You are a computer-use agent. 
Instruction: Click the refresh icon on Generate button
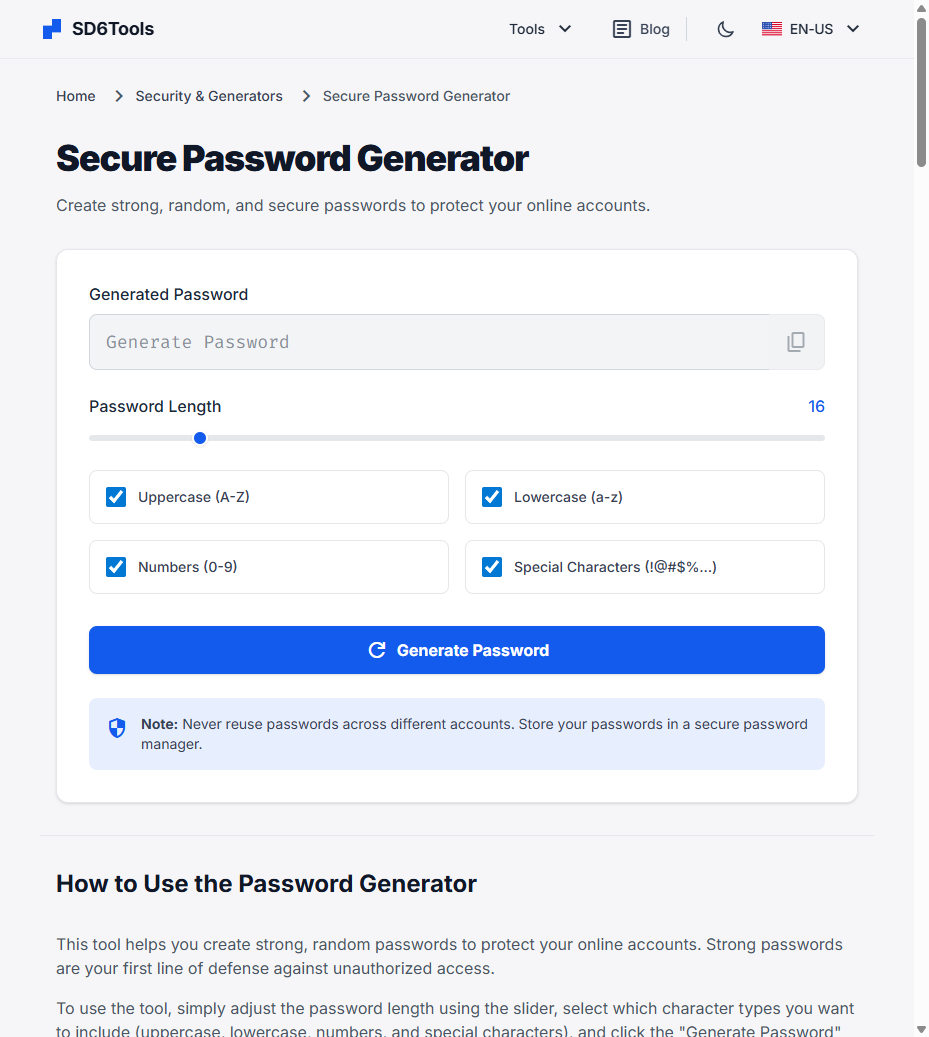[x=377, y=650]
